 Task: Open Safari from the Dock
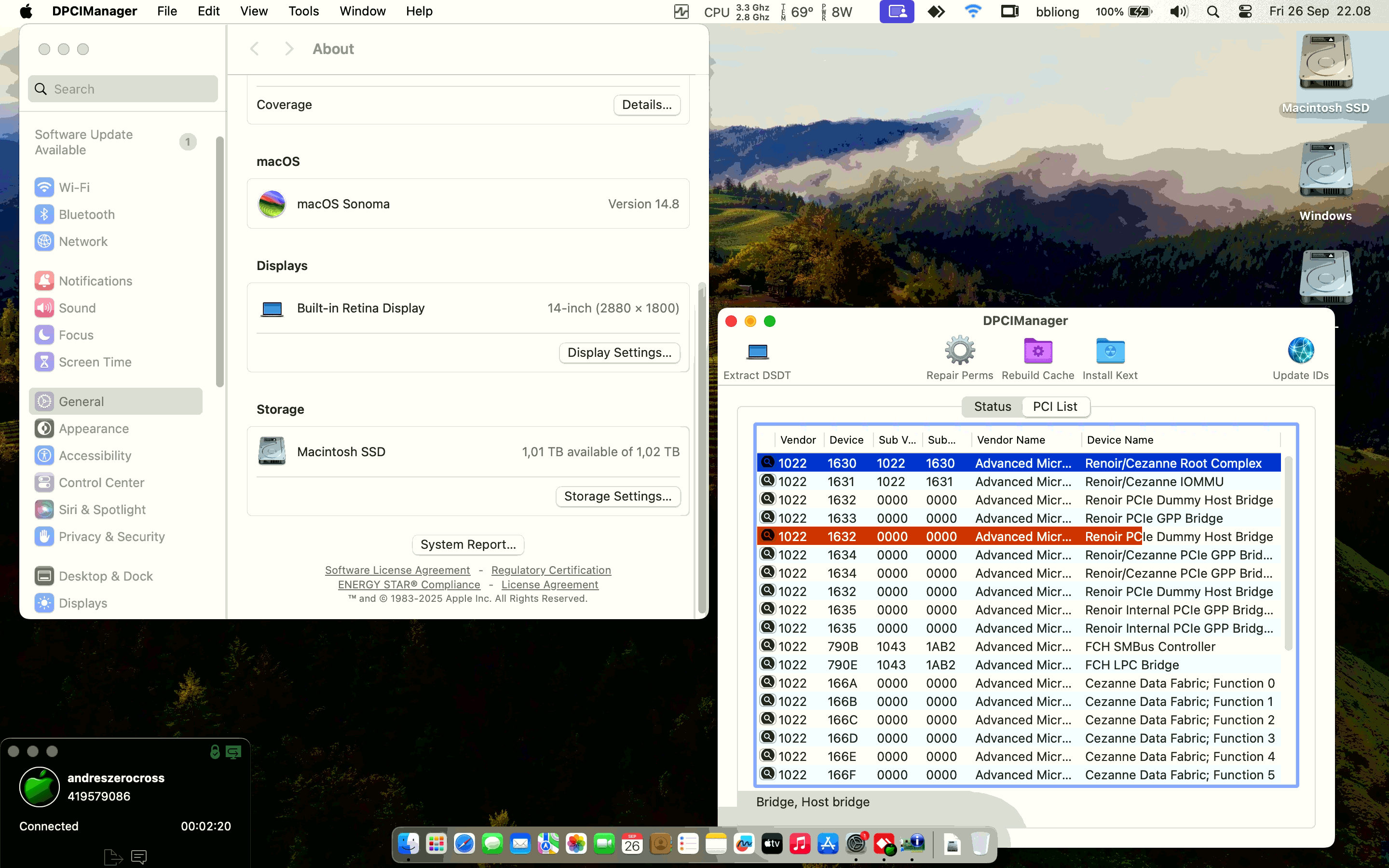point(464,843)
